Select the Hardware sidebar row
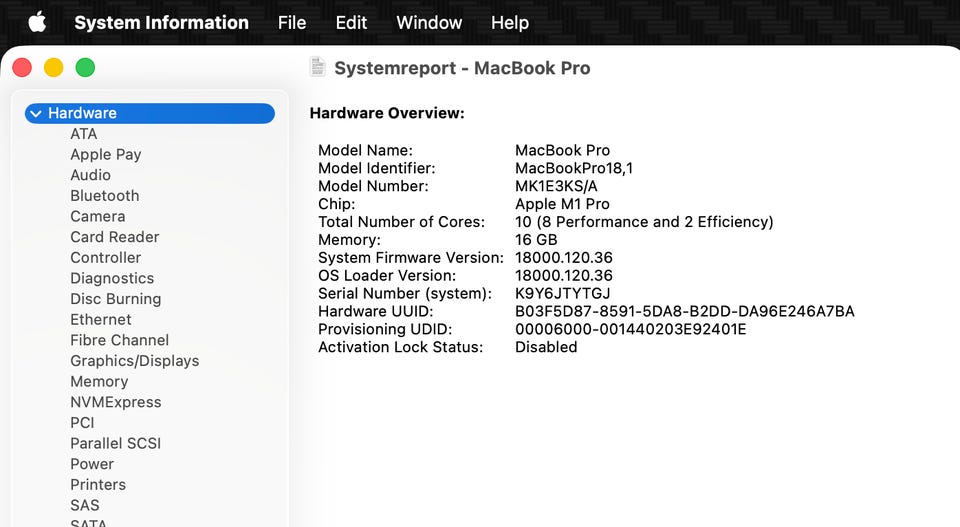This screenshot has height=527, width=960. coord(150,113)
